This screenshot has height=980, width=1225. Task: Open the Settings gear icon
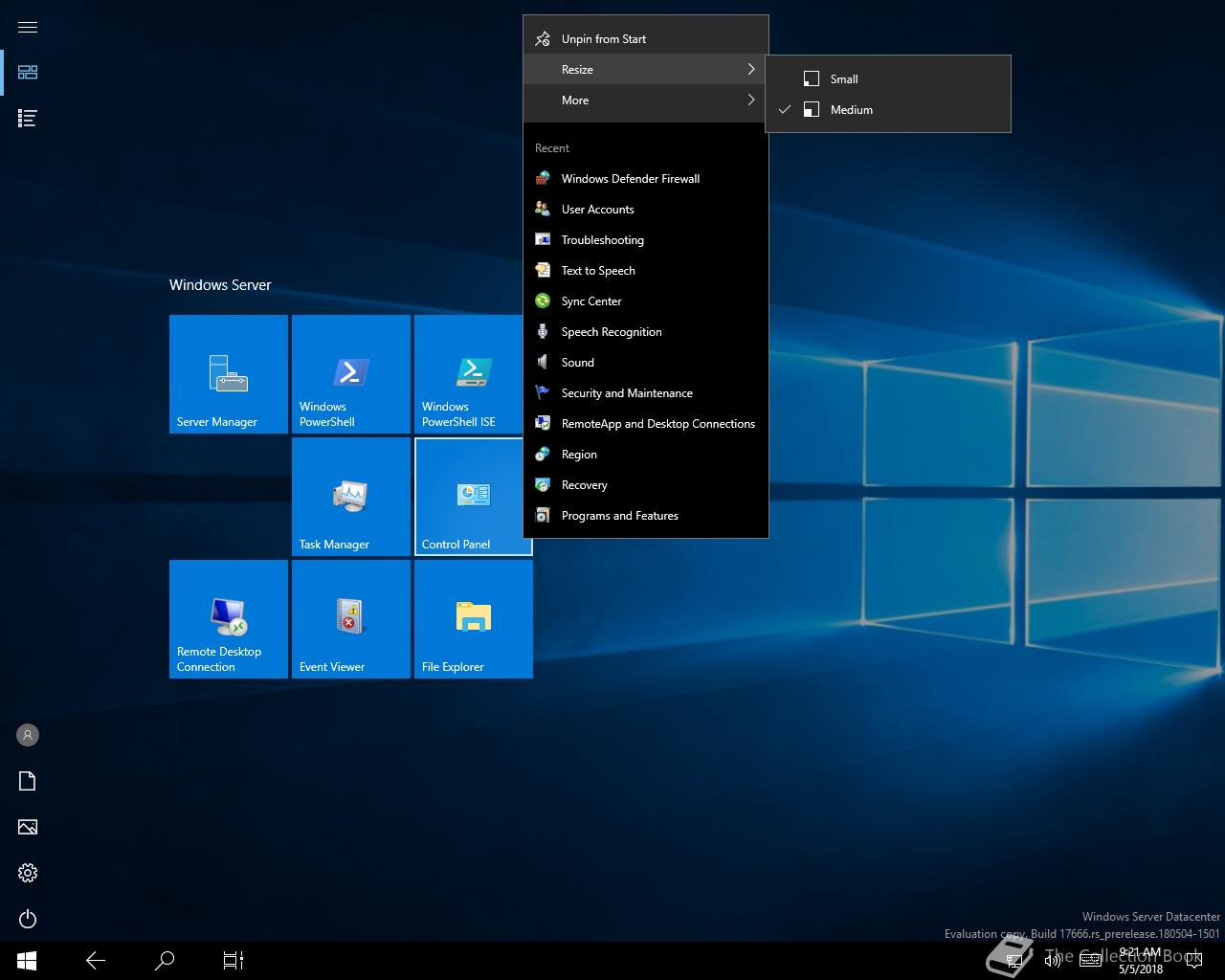(x=28, y=873)
